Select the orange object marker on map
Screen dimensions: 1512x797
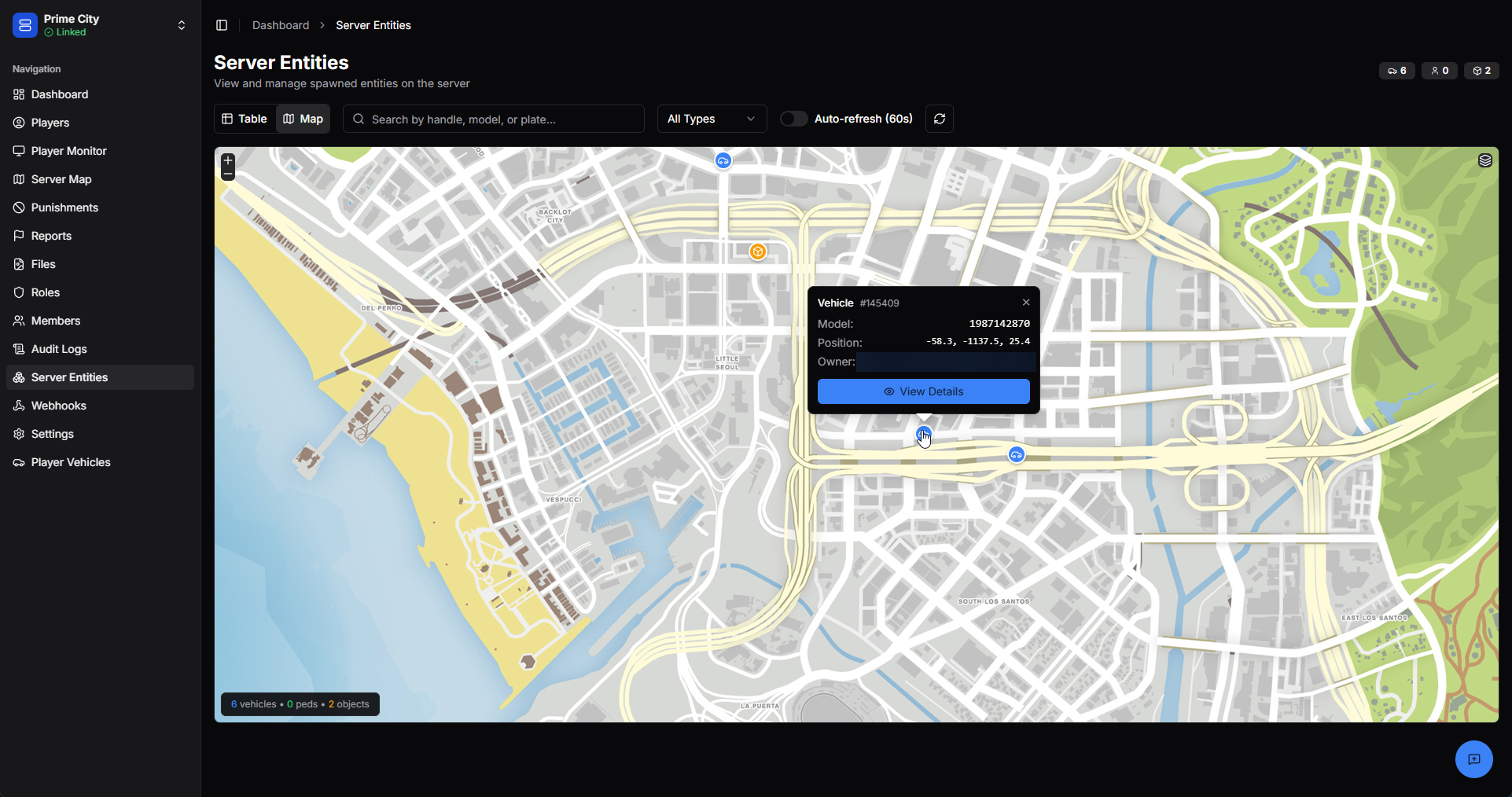click(758, 252)
